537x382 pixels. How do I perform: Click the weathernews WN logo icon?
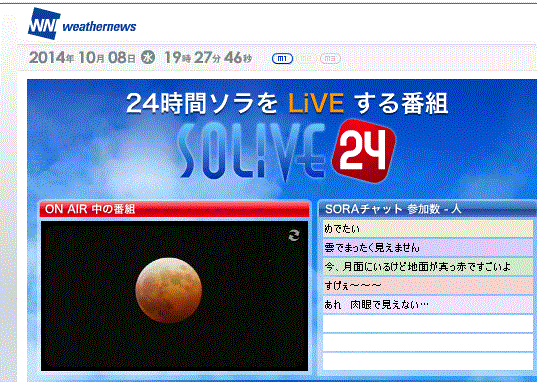[44, 24]
